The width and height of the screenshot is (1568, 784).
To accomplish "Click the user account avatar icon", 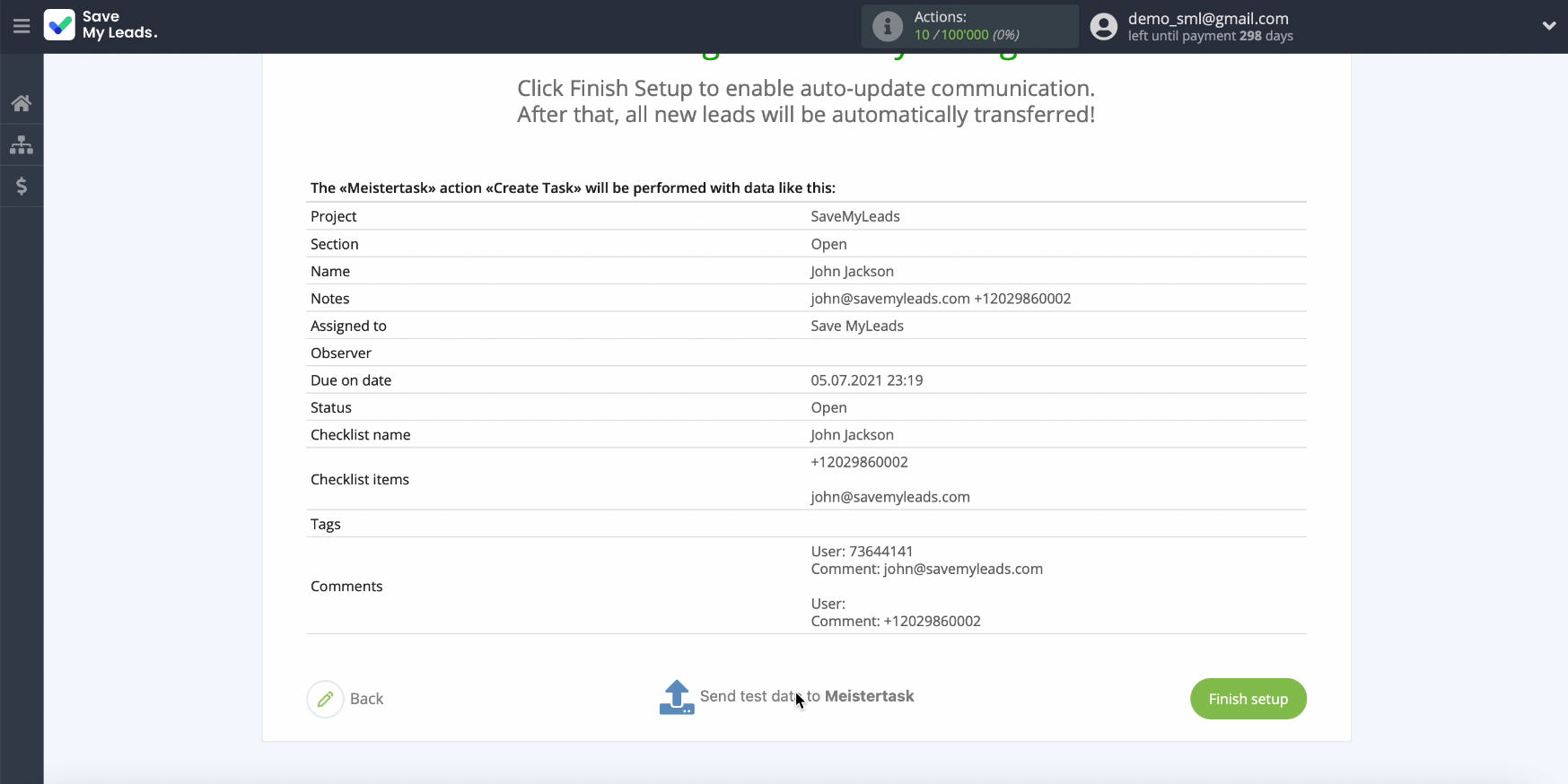I will pos(1104,26).
